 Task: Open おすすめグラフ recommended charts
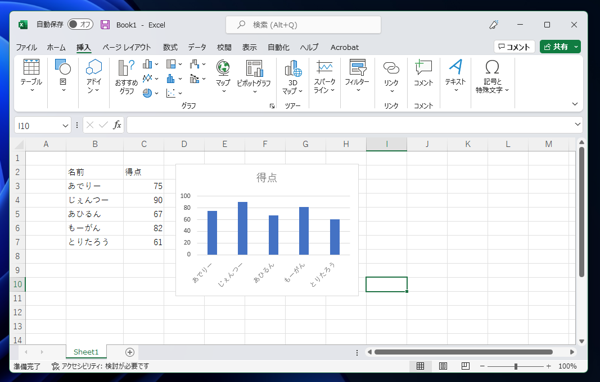pos(126,77)
